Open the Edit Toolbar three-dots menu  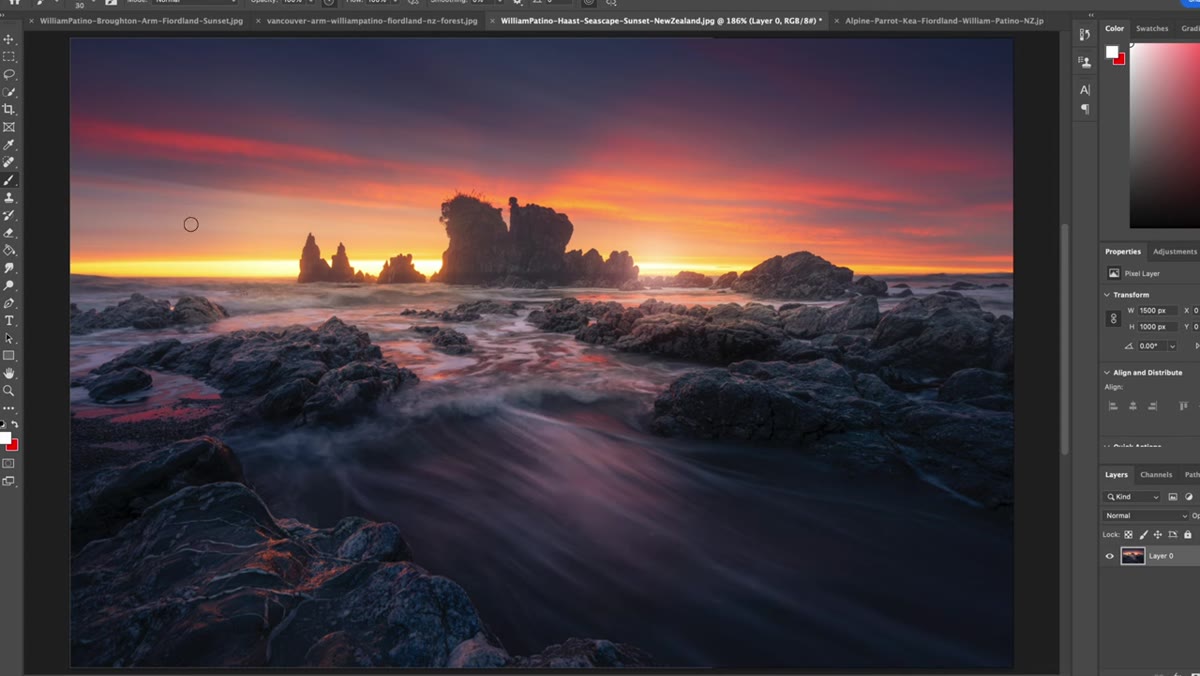[9, 408]
